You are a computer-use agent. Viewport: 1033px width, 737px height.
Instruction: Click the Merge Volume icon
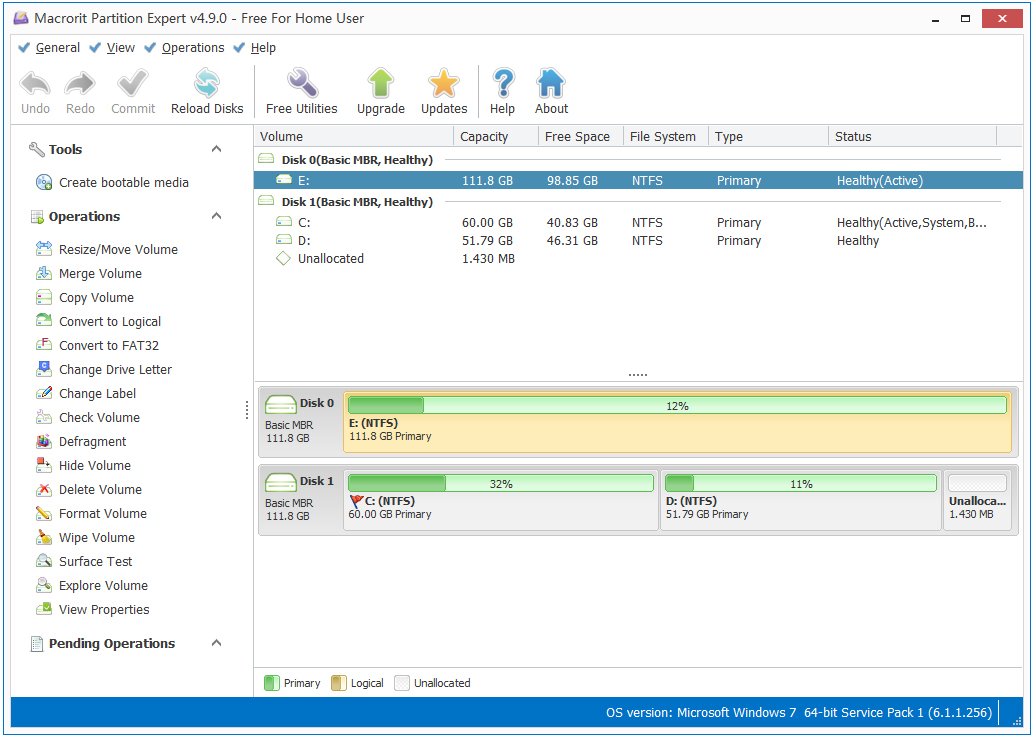coord(43,273)
